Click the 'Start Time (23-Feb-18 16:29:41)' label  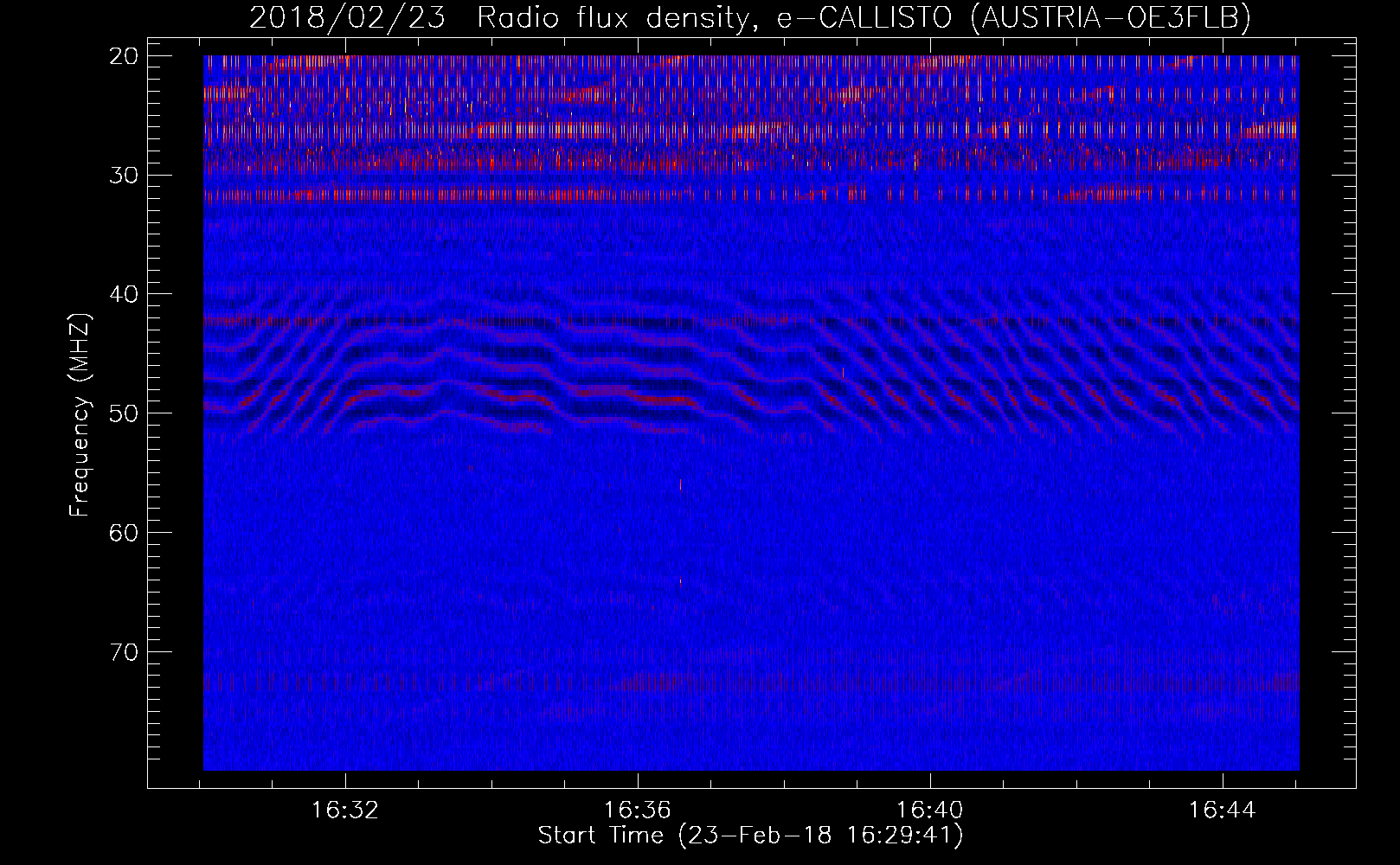[x=750, y=836]
